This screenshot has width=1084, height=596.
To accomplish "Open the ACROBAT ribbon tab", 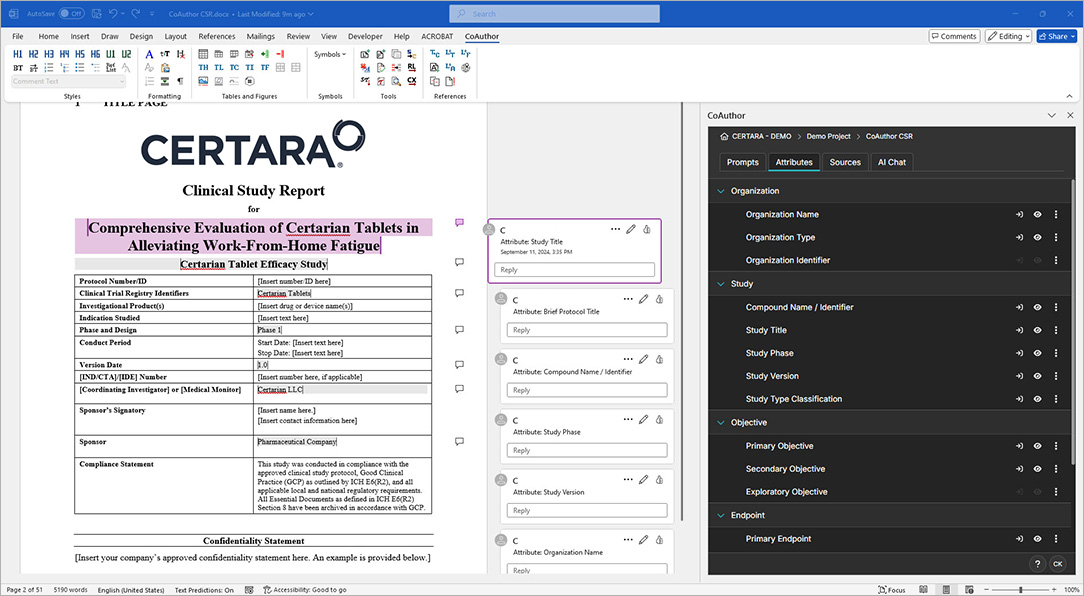I will 437,37.
